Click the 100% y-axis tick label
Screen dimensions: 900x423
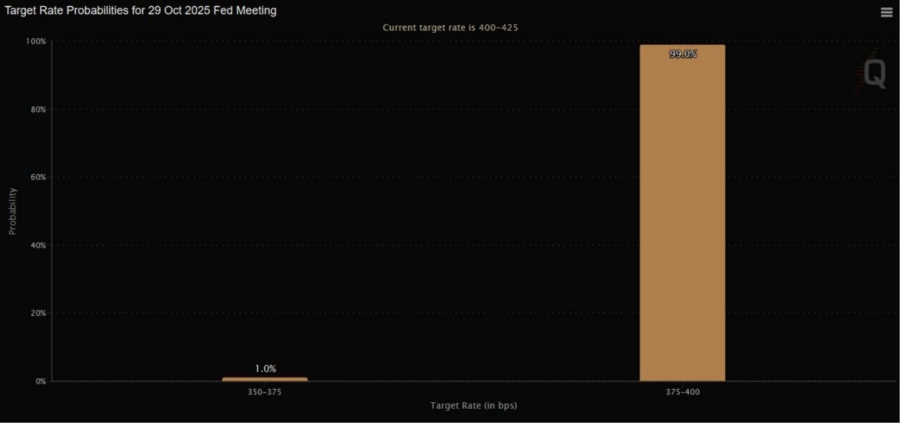[x=36, y=41]
